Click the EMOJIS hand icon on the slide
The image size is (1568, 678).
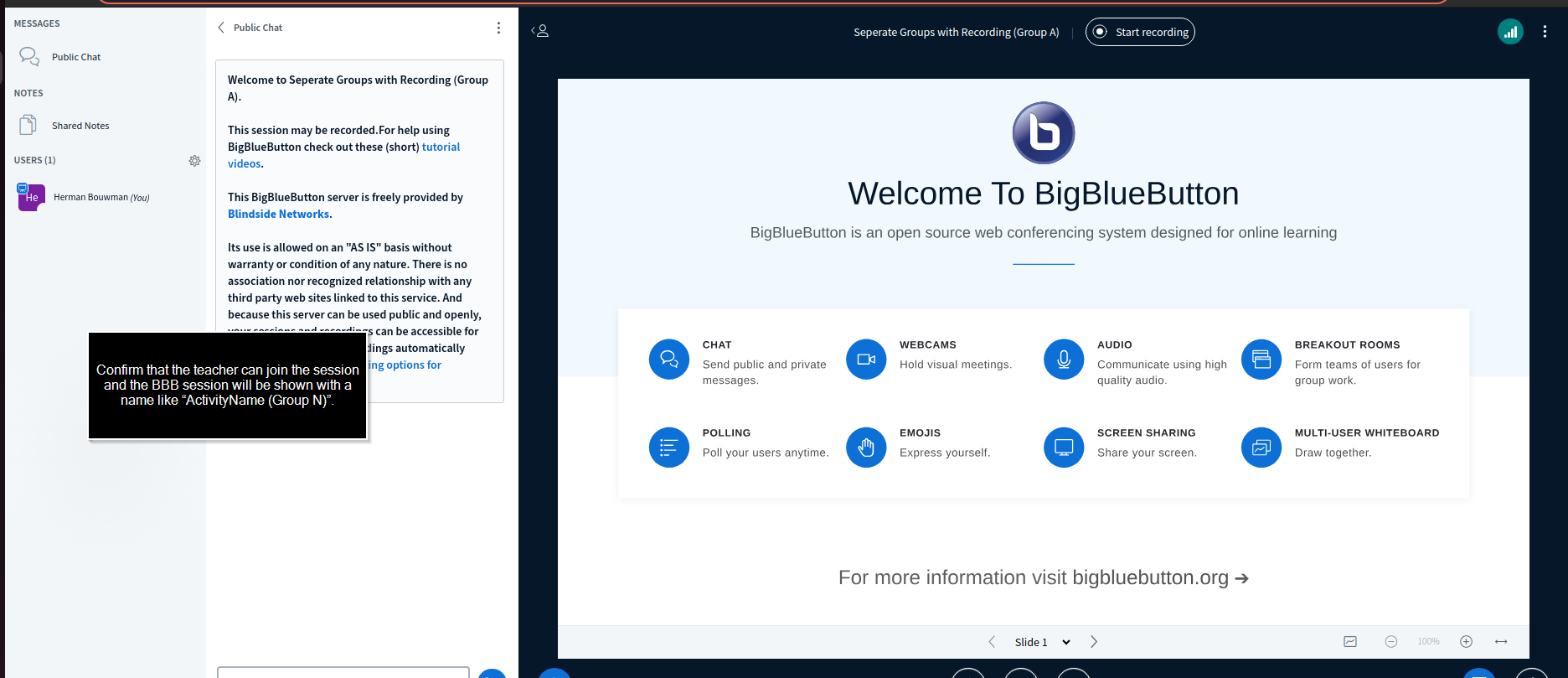866,448
